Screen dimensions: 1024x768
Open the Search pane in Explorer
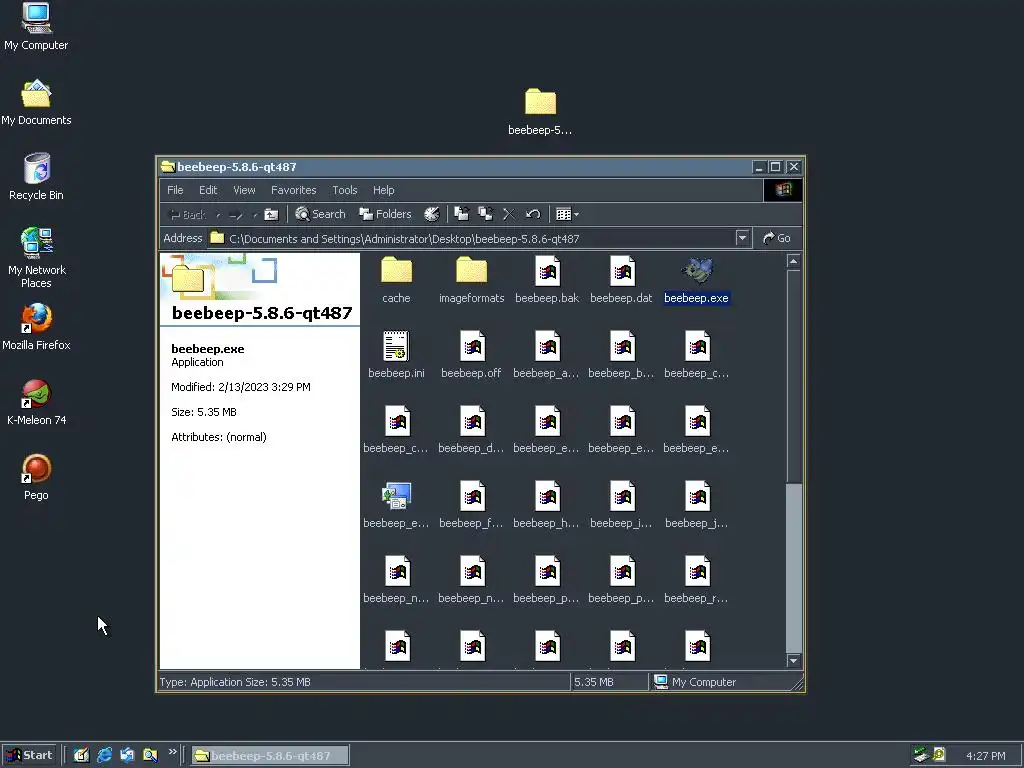click(x=320, y=214)
